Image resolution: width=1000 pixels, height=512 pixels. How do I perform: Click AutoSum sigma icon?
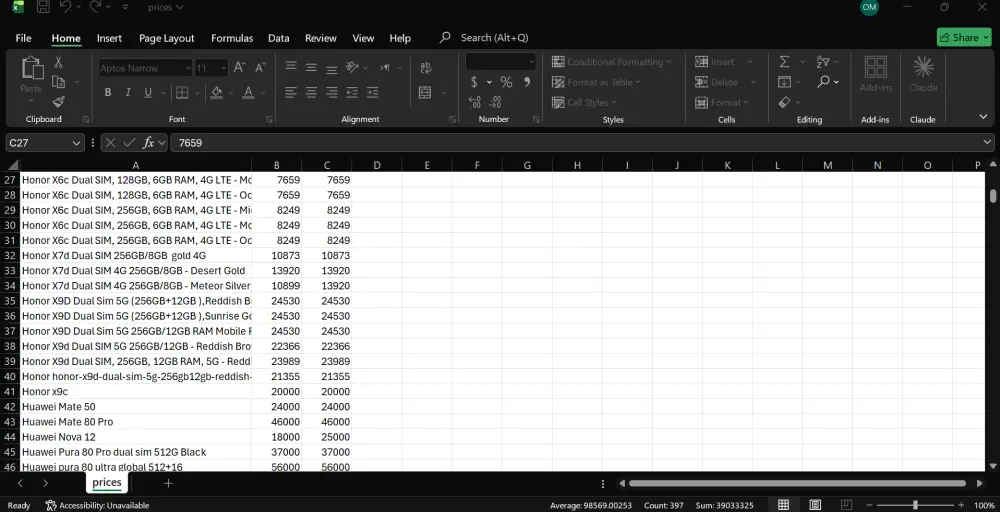[x=784, y=61]
